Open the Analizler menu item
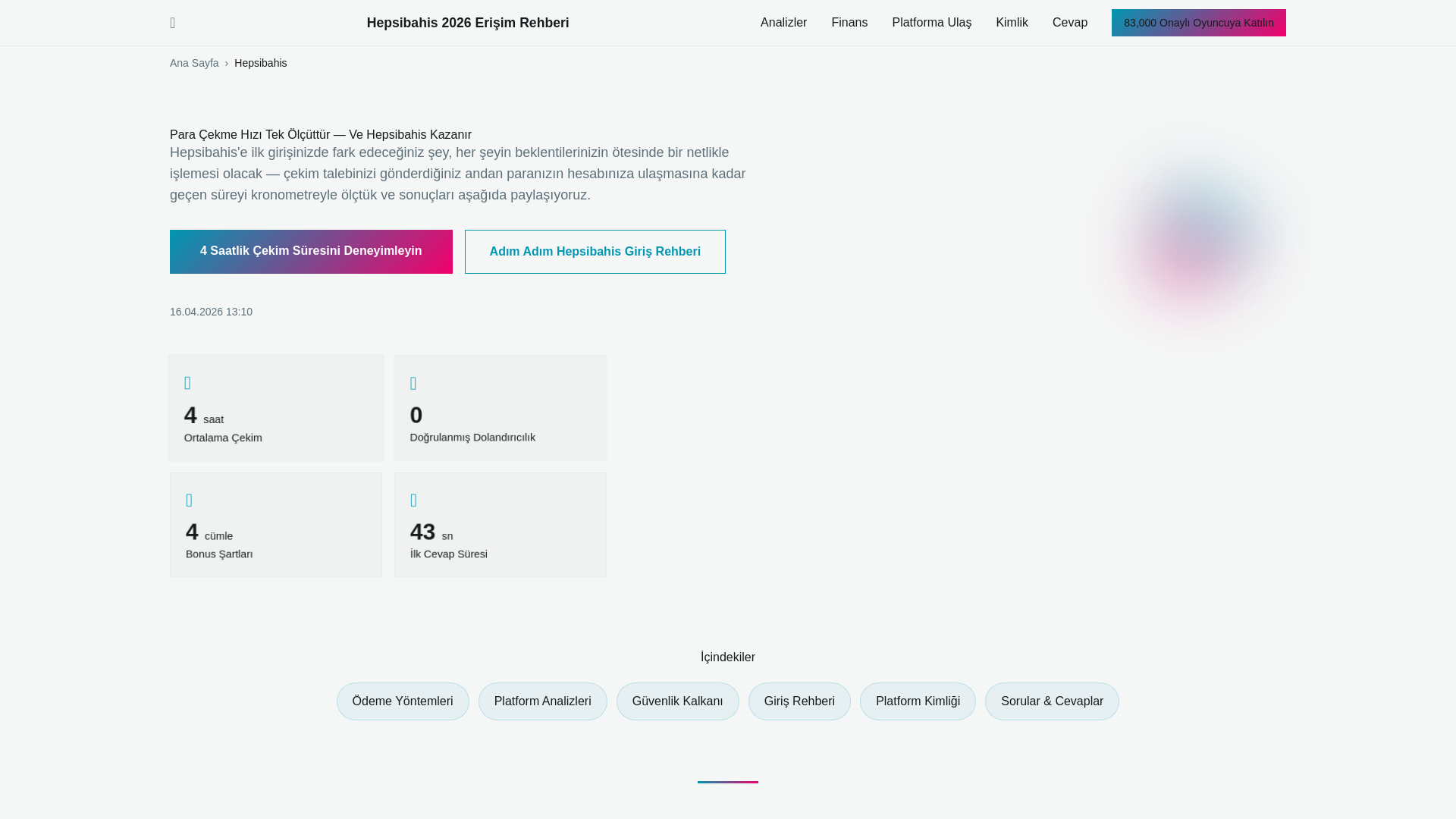The height and width of the screenshot is (819, 1456). [783, 23]
